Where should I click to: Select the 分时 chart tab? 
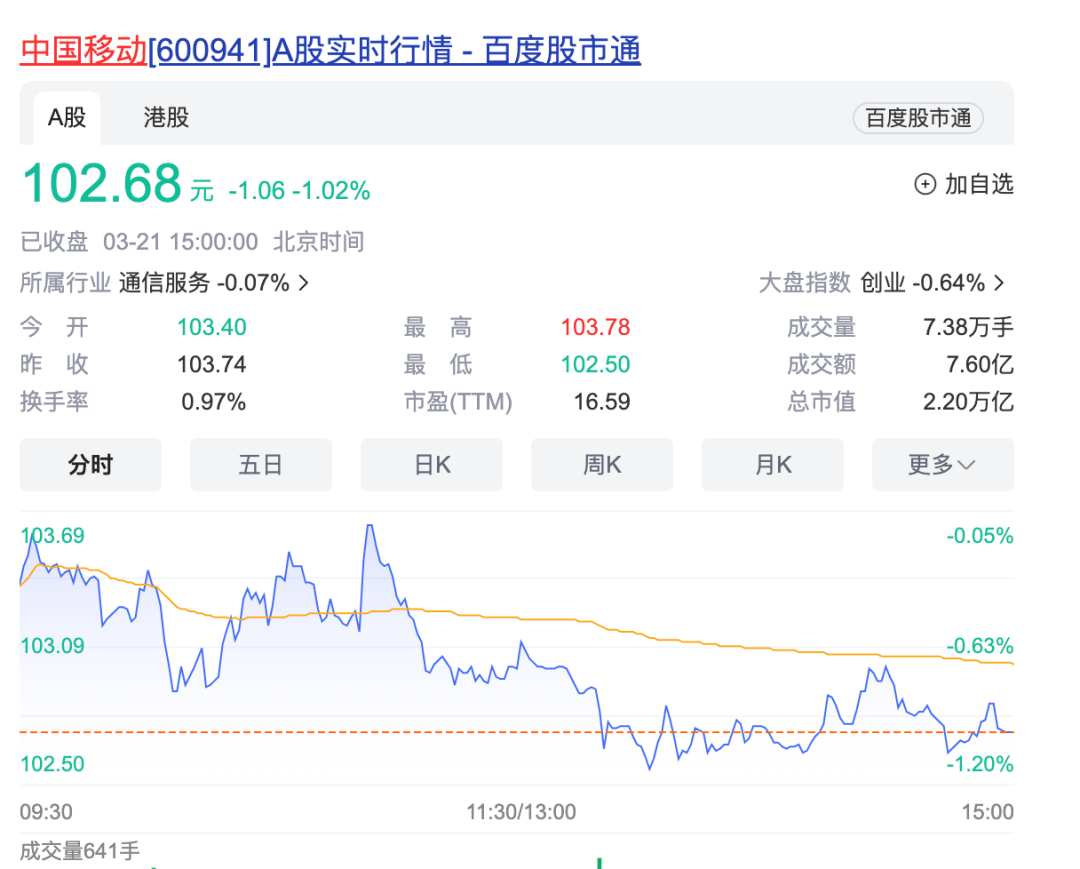[x=90, y=465]
